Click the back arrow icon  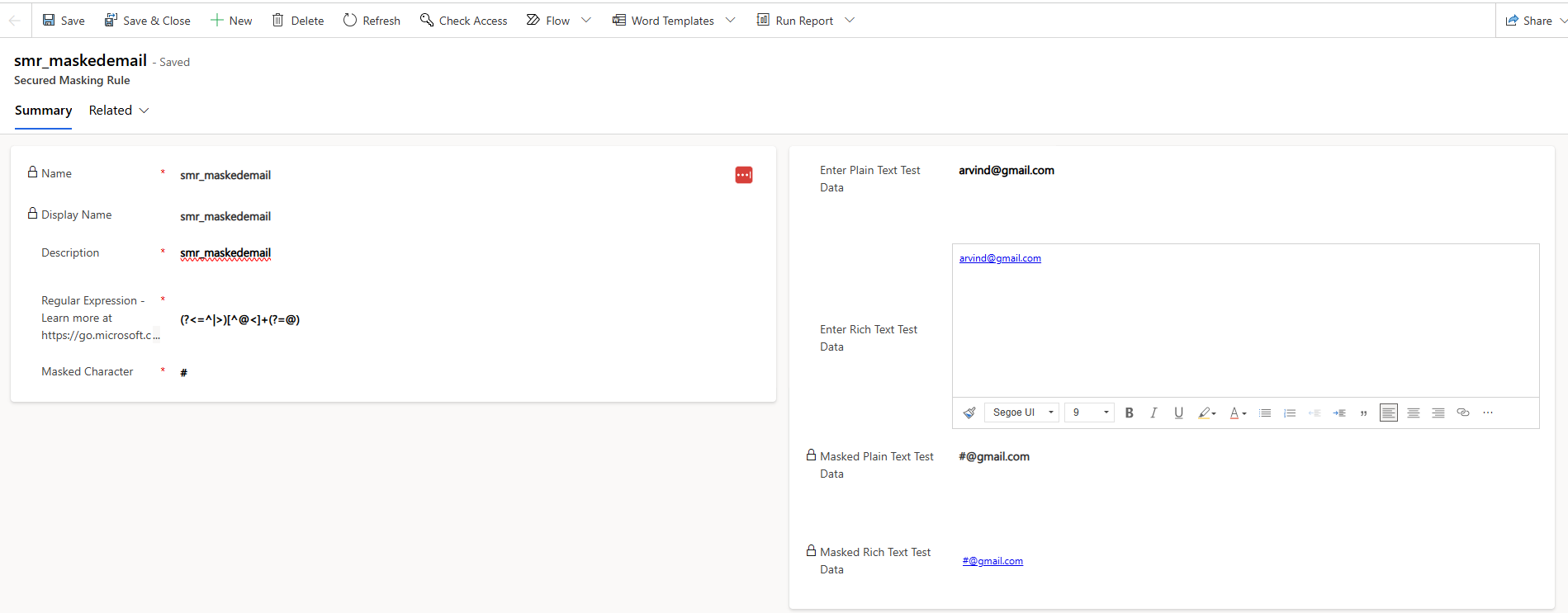tap(14, 21)
